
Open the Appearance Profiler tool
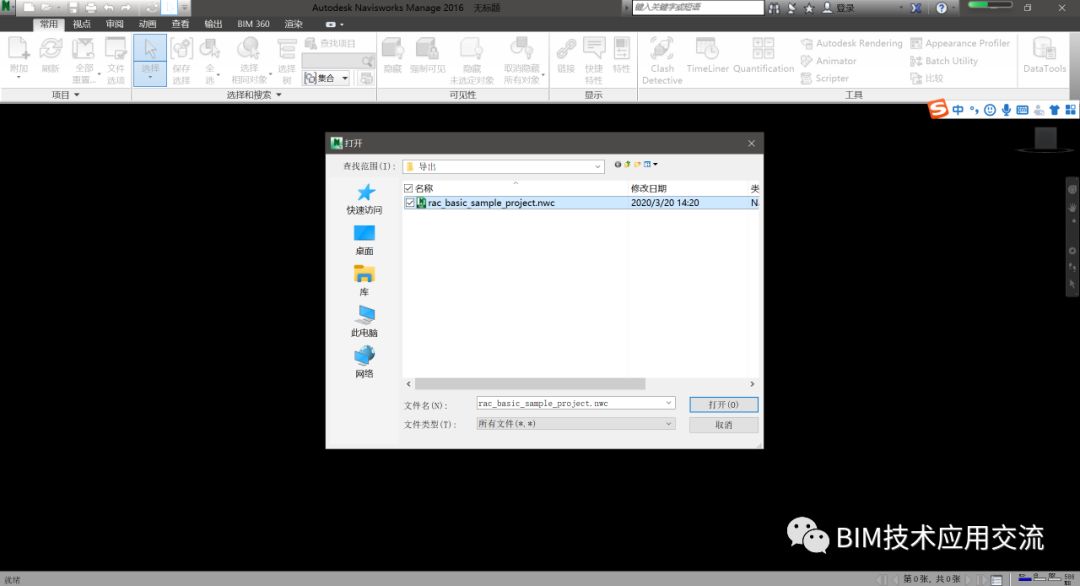960,43
